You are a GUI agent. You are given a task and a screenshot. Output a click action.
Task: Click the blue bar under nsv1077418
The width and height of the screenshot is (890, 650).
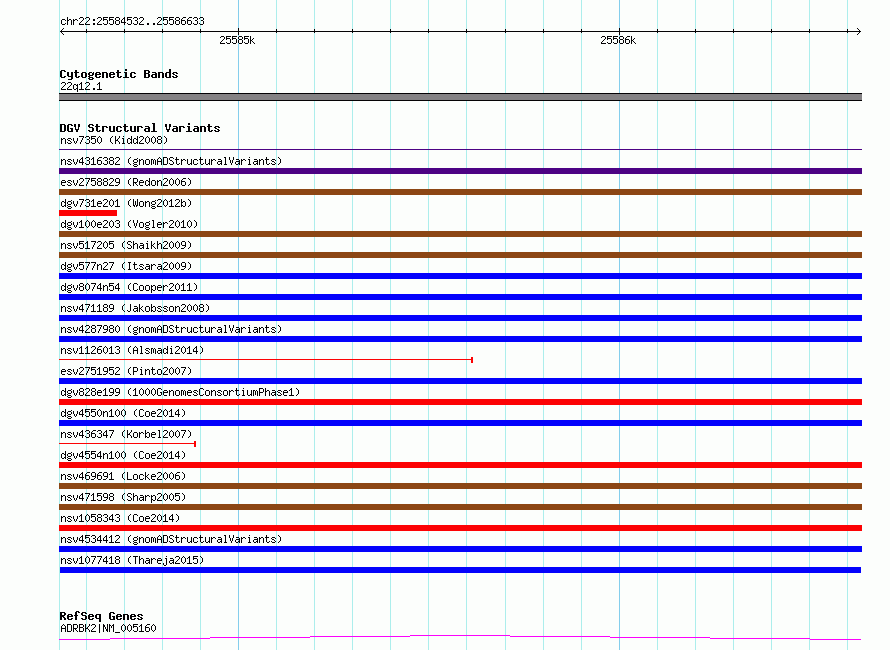pos(460,570)
